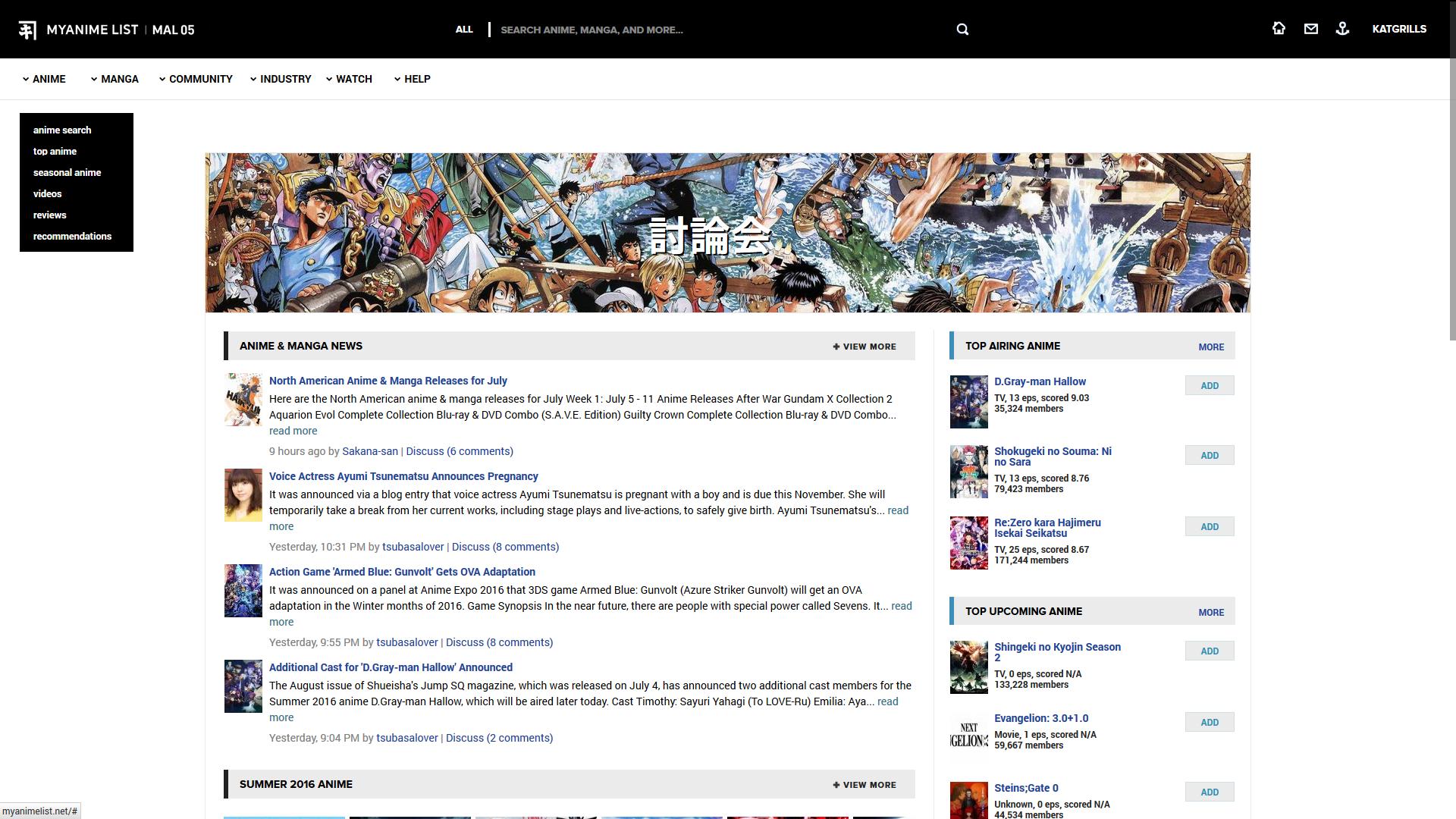Add Shingeki no Kyojin Season 2
Image resolution: width=1456 pixels, height=819 pixels.
1209,651
